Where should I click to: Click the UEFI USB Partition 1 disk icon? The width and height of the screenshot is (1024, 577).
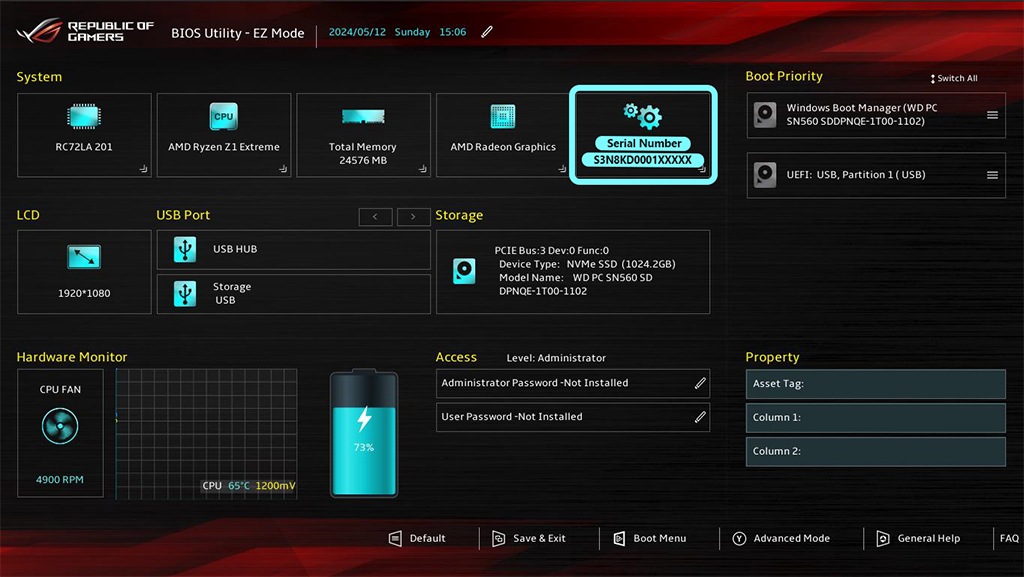coord(765,175)
